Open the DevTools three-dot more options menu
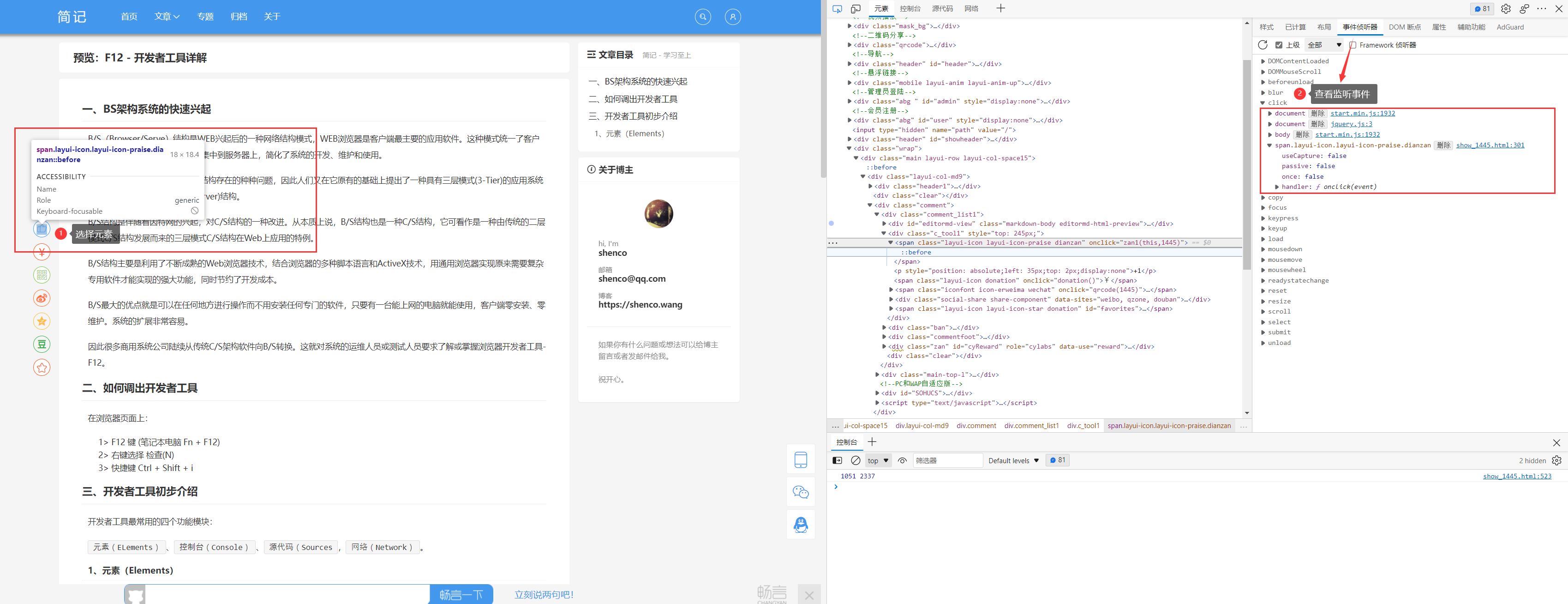Image resolution: width=1568 pixels, height=604 pixels. [x=1541, y=8]
